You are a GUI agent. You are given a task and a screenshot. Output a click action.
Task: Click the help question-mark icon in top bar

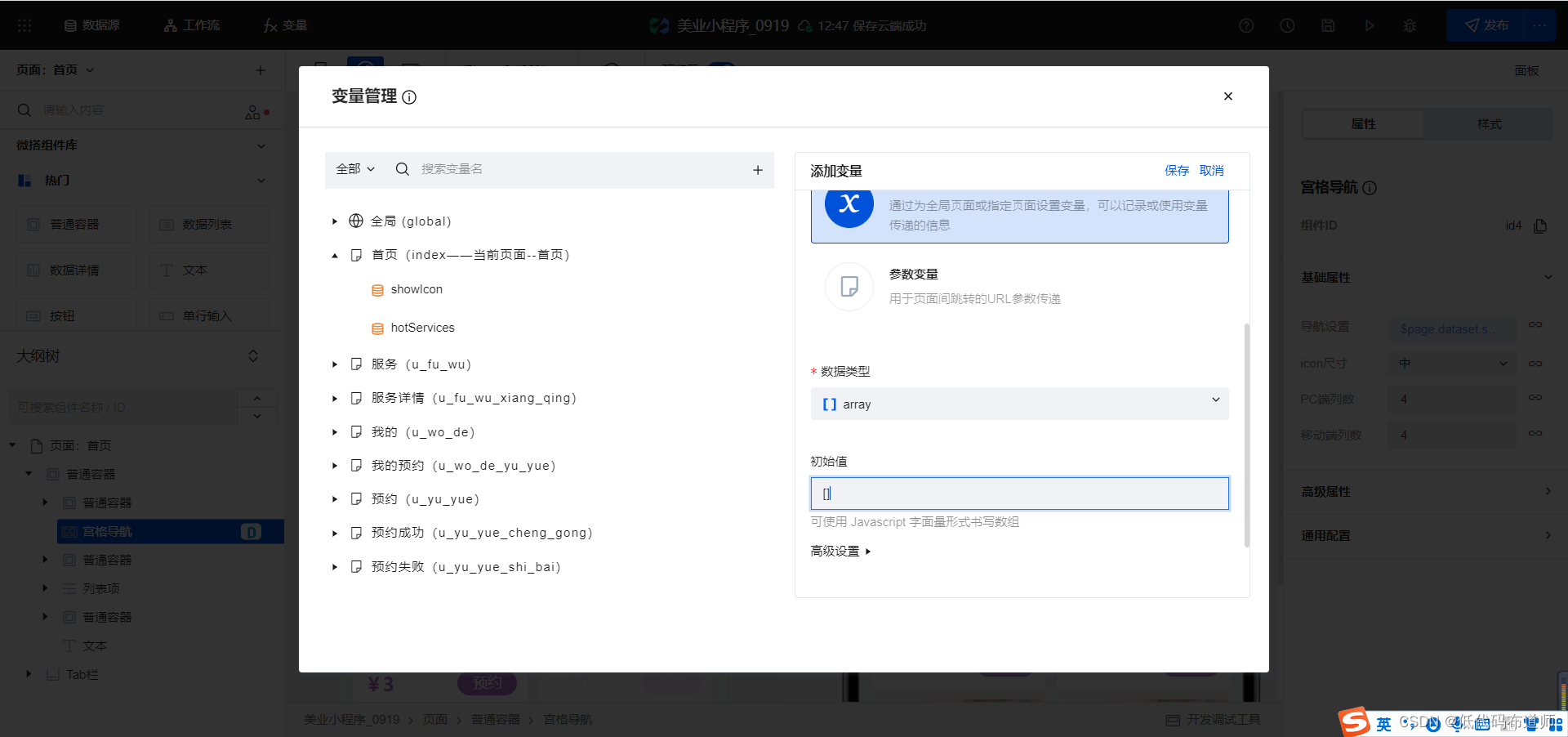(x=1246, y=25)
